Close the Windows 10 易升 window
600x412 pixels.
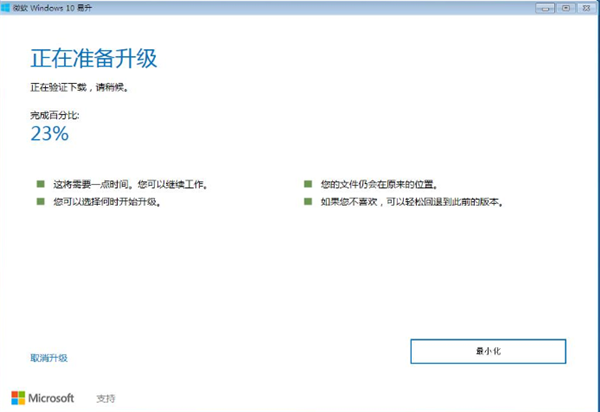[x=586, y=7]
